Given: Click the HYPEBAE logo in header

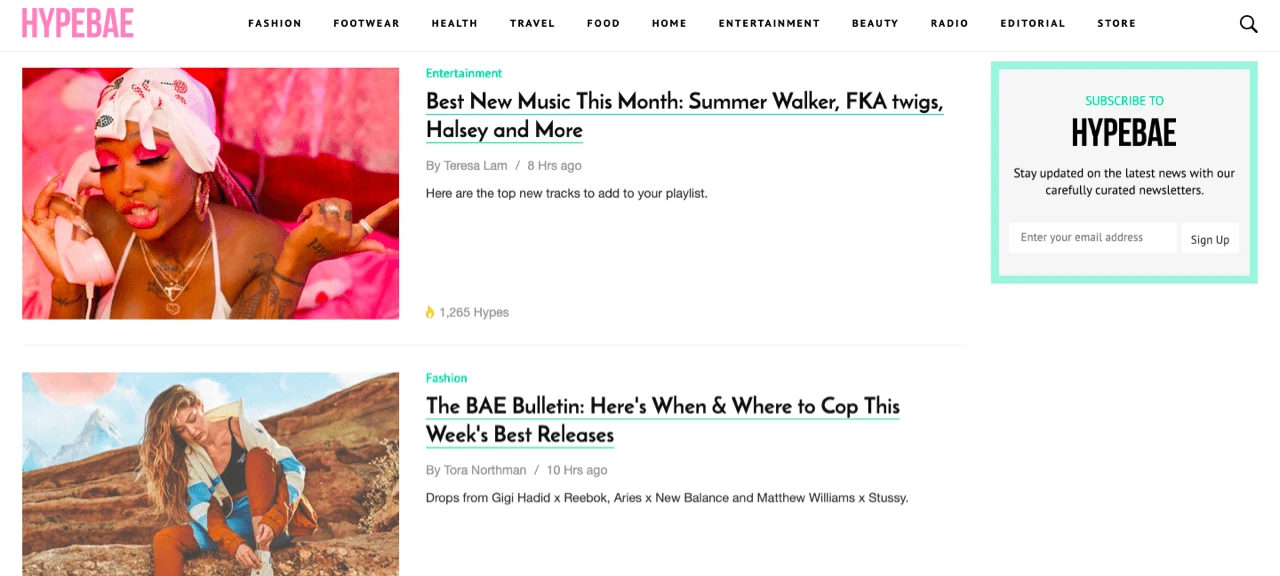Looking at the screenshot, I should click(x=77, y=23).
